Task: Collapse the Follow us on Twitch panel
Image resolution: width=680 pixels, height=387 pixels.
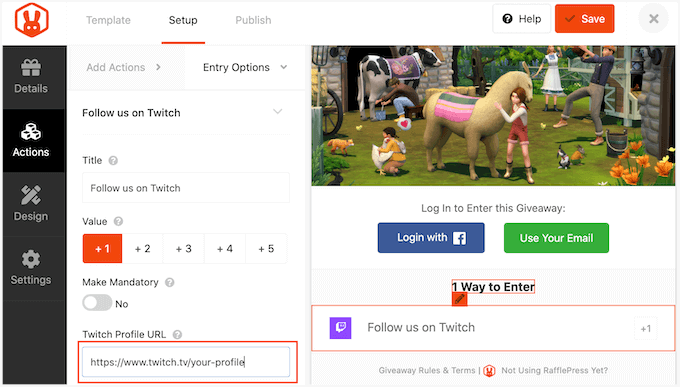Action: tap(278, 112)
